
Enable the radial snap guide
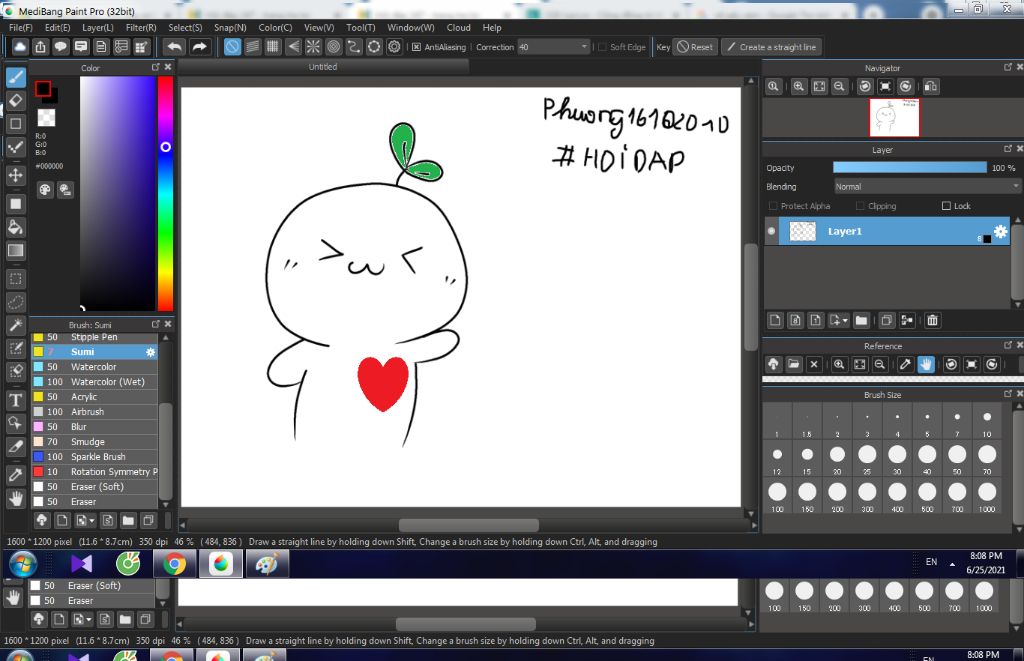point(313,47)
